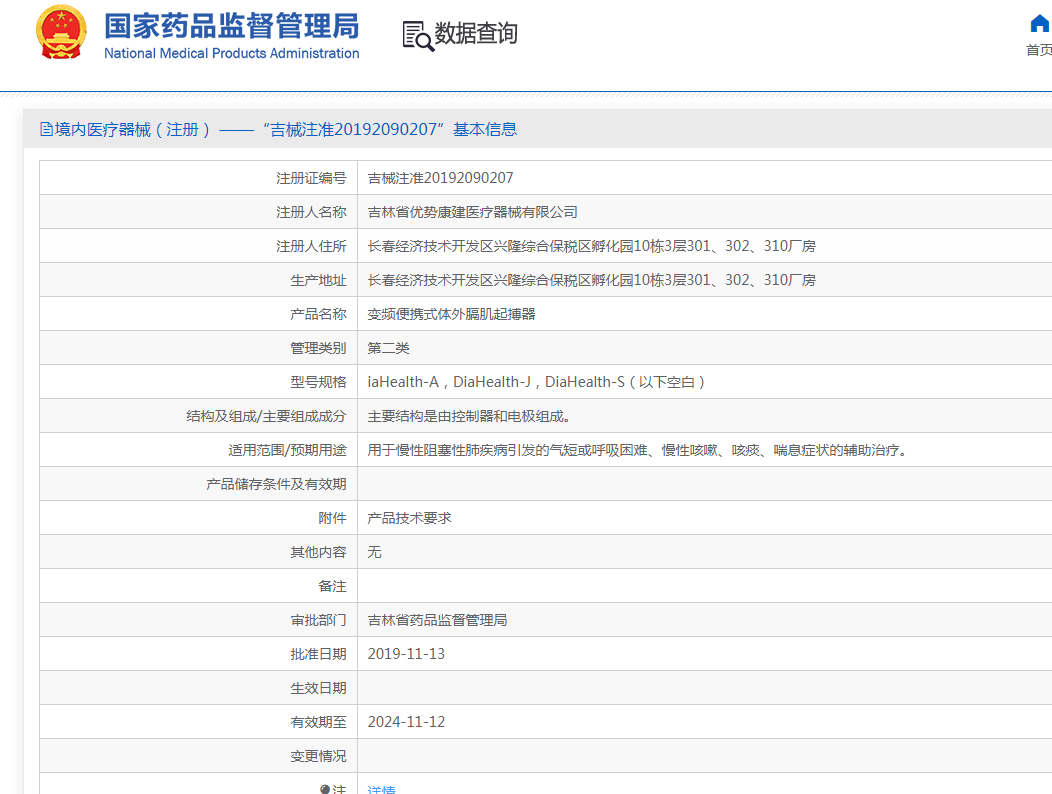Select the 审批部门 value 吉林省药品监督管理局
1052x794 pixels.
[x=437, y=619]
